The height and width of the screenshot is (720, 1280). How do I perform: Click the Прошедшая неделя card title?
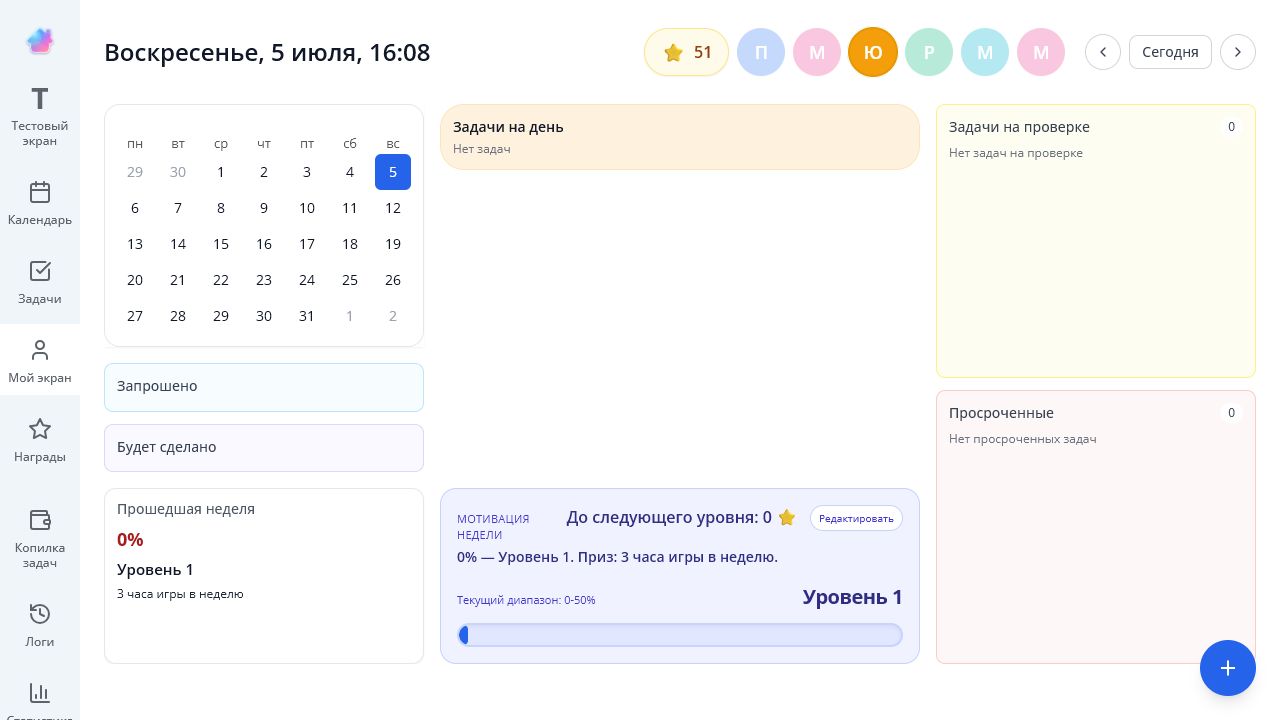(186, 509)
